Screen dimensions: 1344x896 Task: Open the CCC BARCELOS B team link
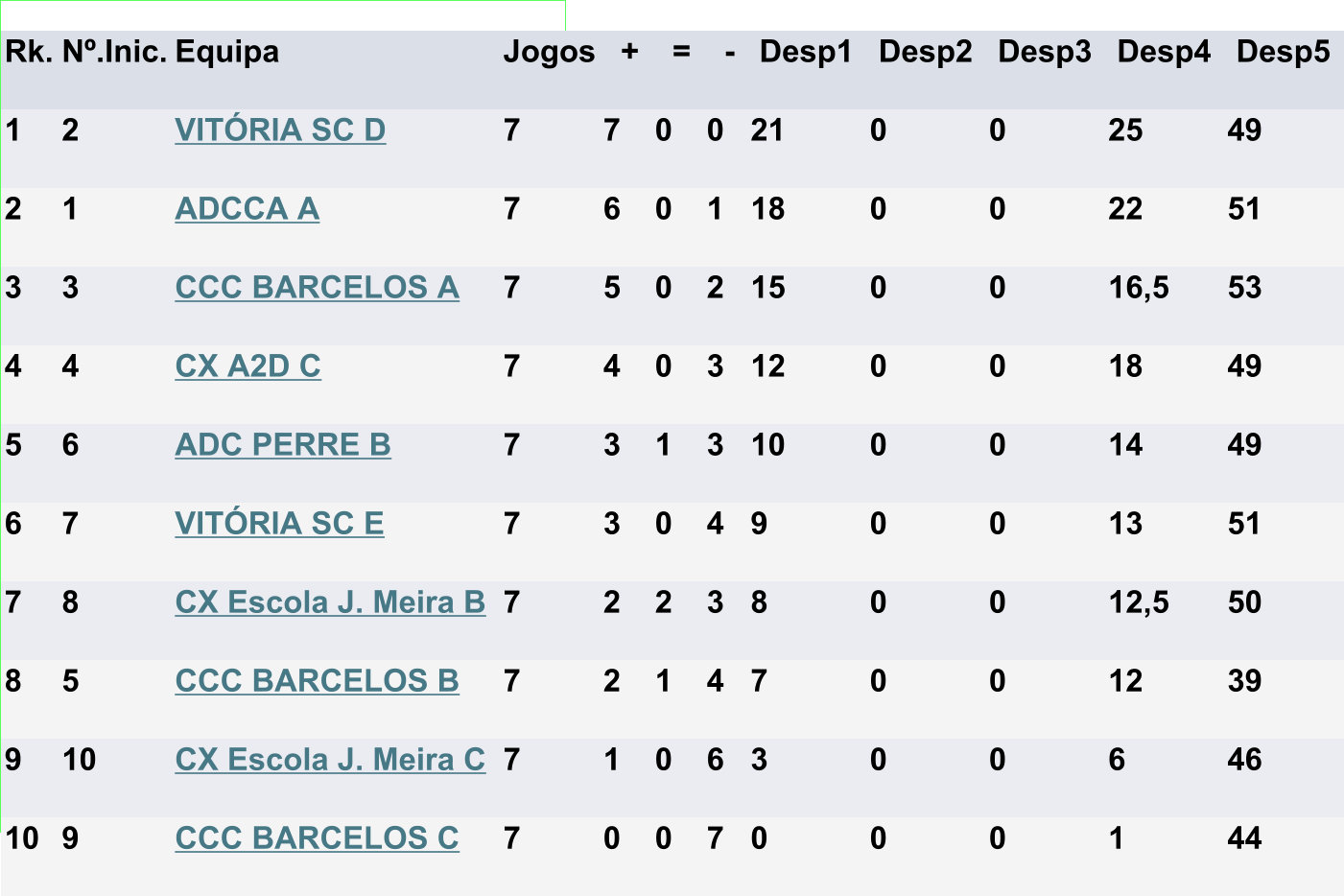click(x=317, y=680)
